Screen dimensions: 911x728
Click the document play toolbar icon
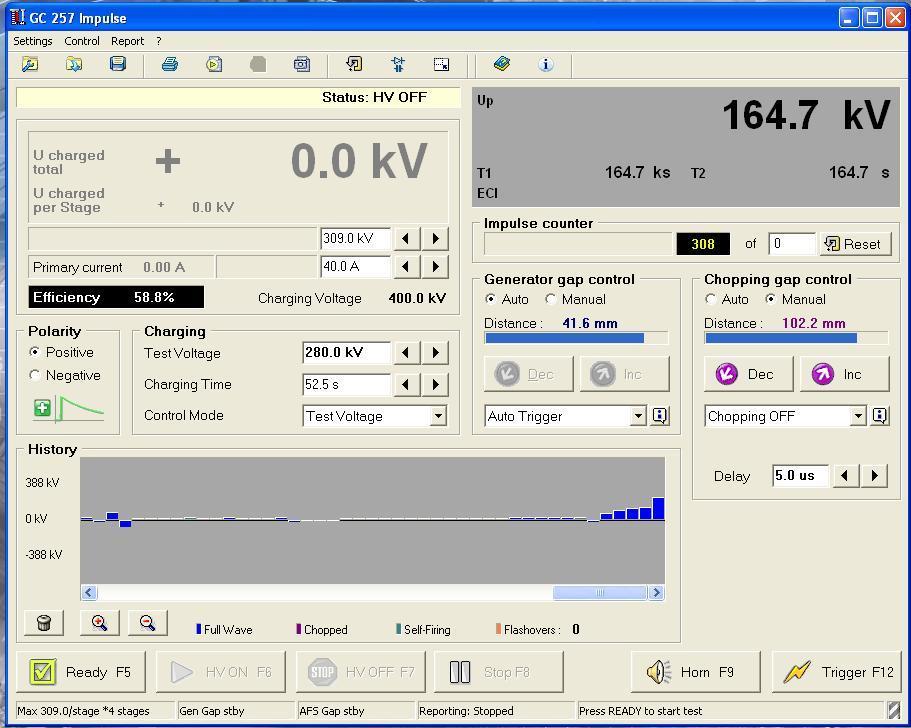[214, 64]
